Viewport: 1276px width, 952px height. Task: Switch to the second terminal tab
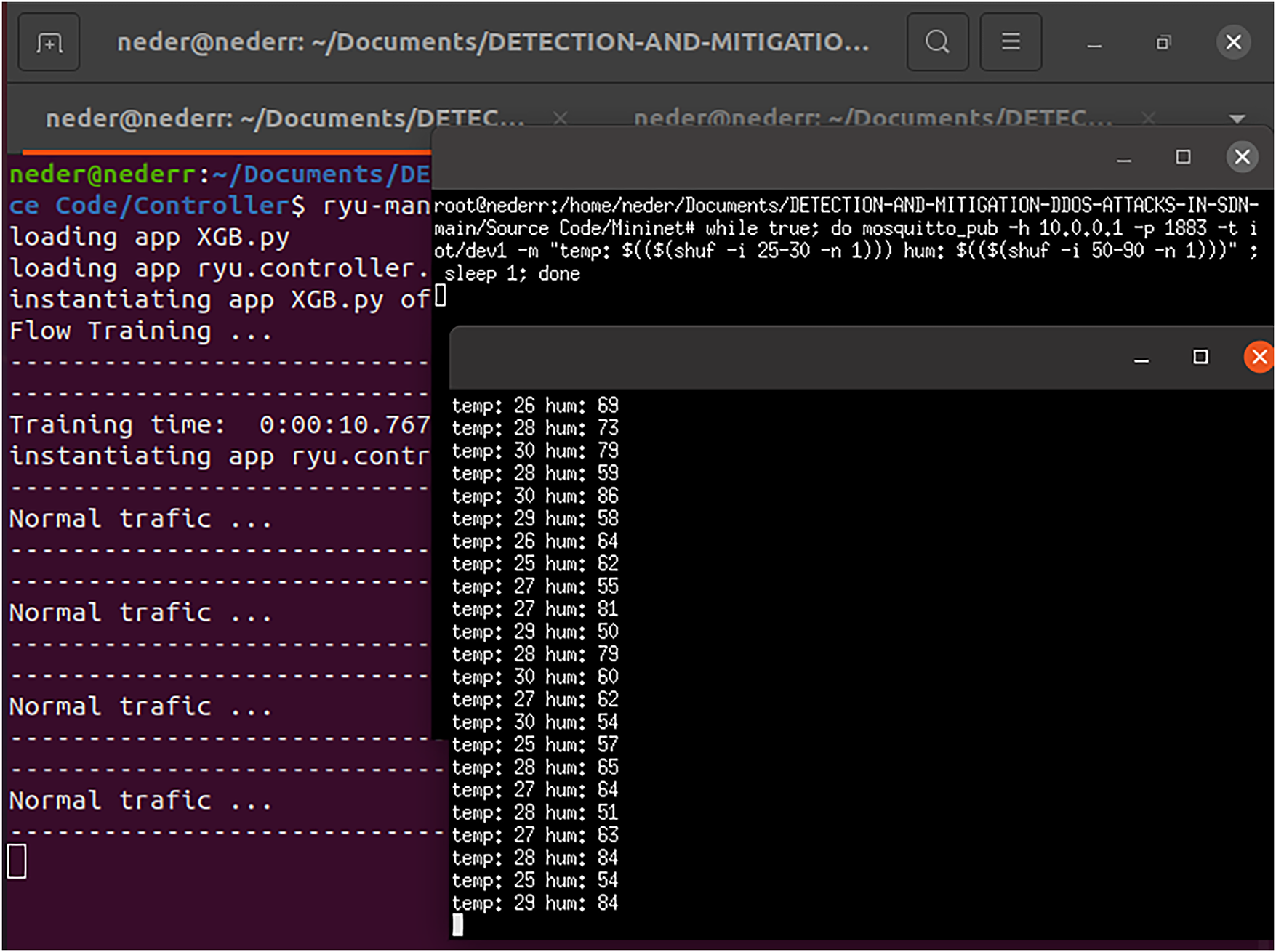click(x=871, y=118)
